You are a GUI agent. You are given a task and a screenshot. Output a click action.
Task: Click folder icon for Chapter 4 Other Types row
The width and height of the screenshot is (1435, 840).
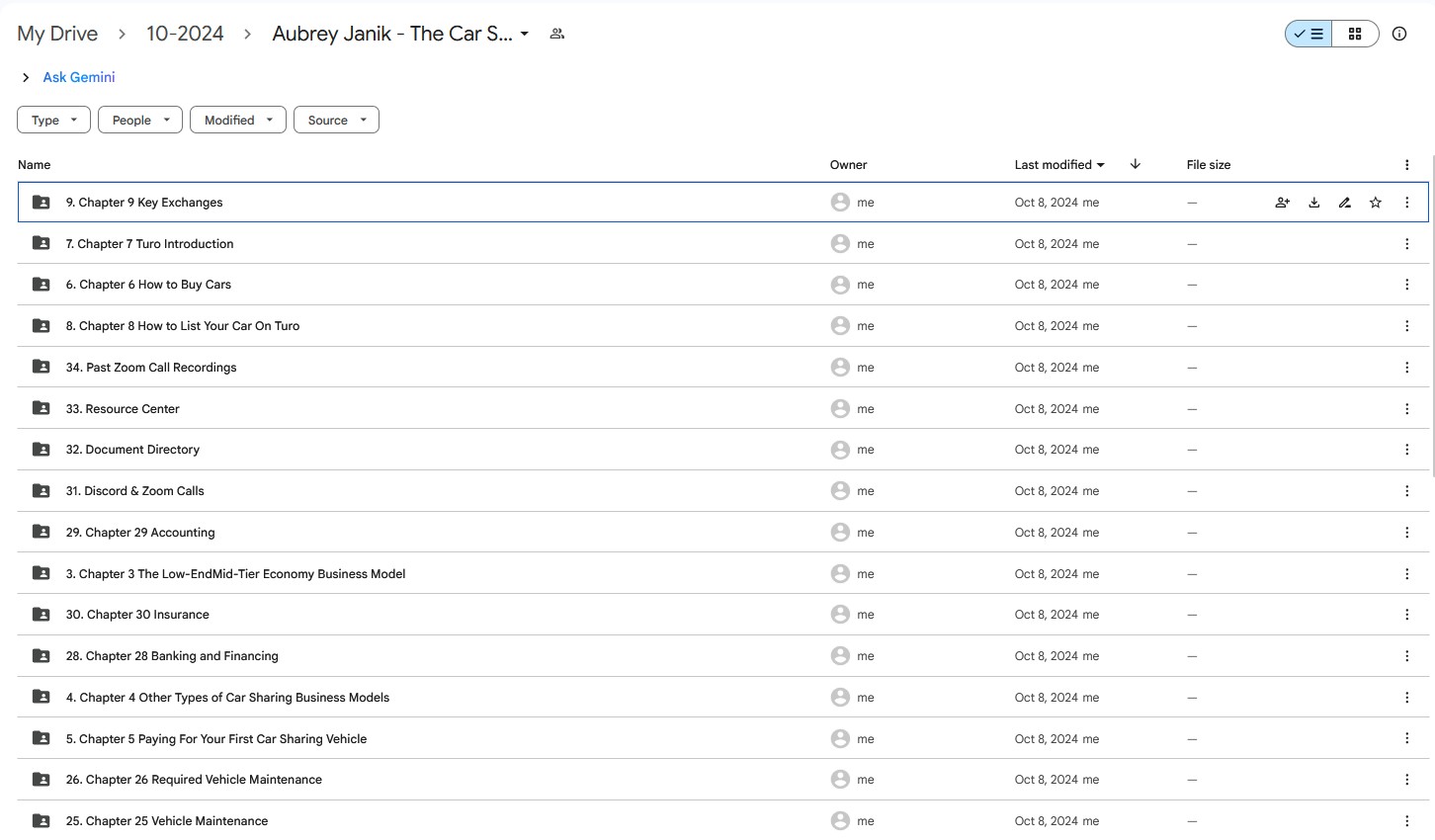[41, 698]
